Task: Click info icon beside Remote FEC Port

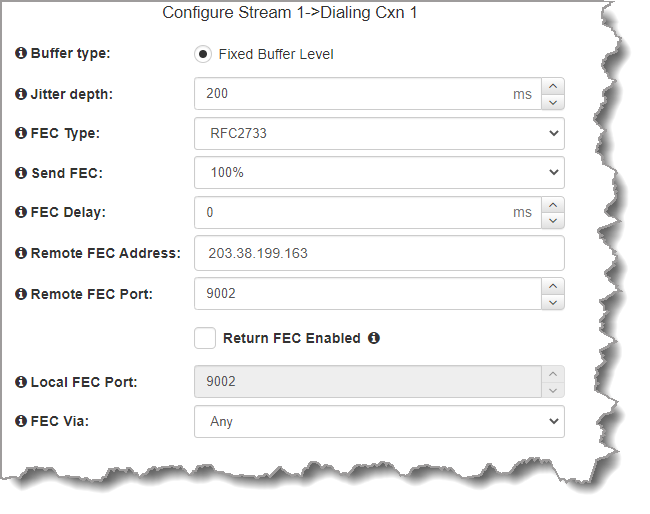Action: [22, 294]
